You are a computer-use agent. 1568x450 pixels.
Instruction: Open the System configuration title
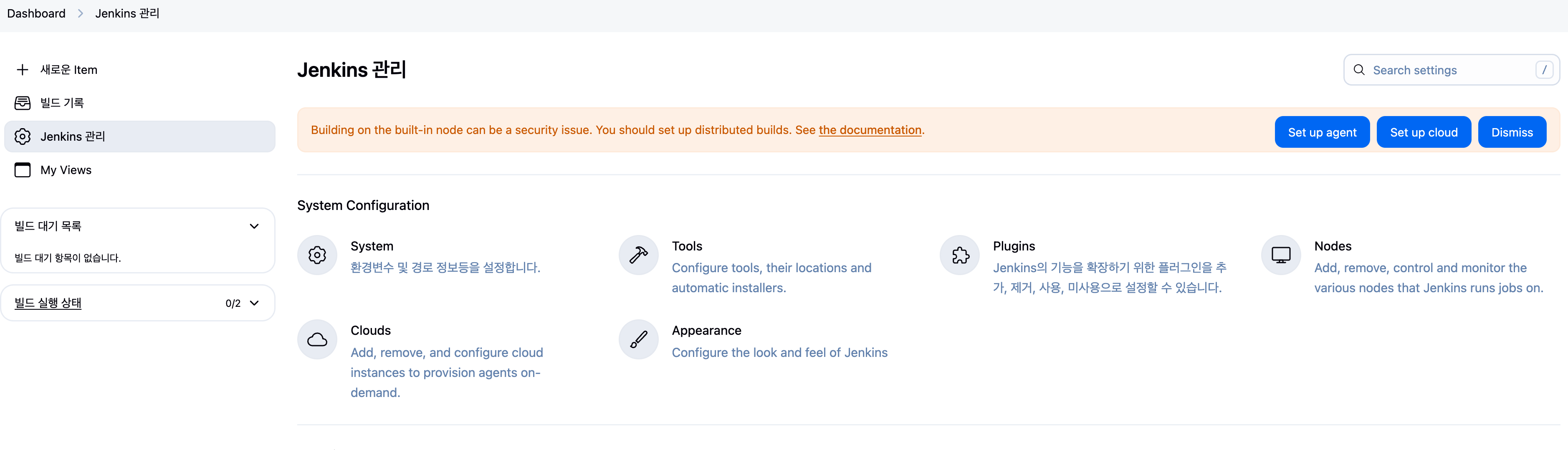click(372, 246)
